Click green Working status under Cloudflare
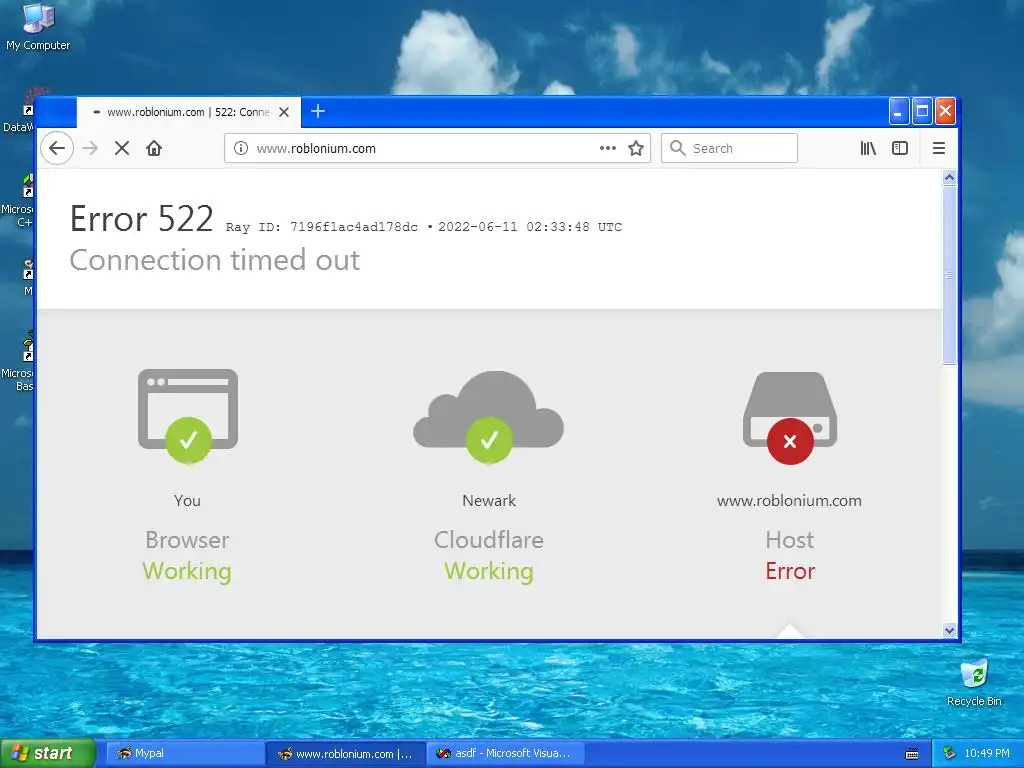 (x=489, y=571)
